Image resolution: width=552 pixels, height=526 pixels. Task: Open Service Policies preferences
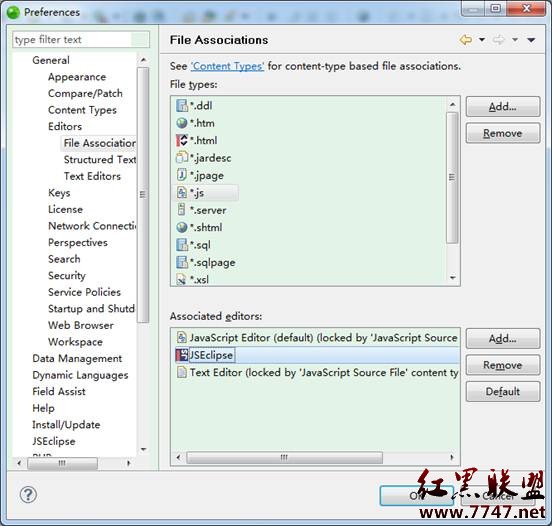click(84, 292)
